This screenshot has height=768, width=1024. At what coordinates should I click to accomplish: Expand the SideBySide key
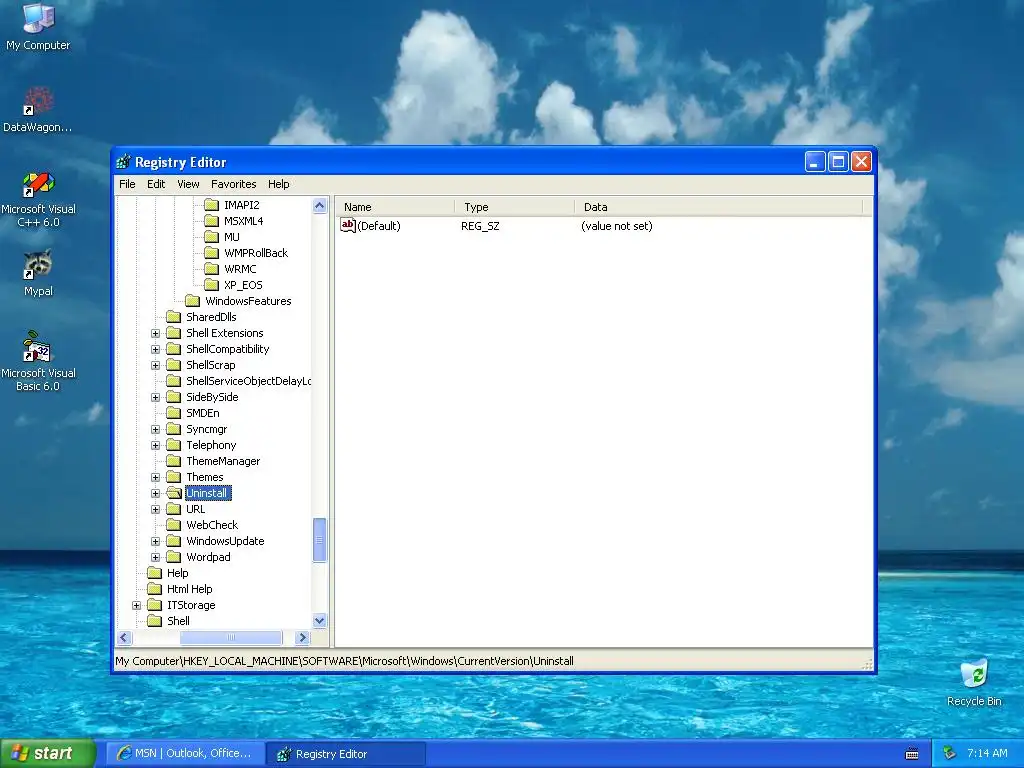click(x=155, y=397)
